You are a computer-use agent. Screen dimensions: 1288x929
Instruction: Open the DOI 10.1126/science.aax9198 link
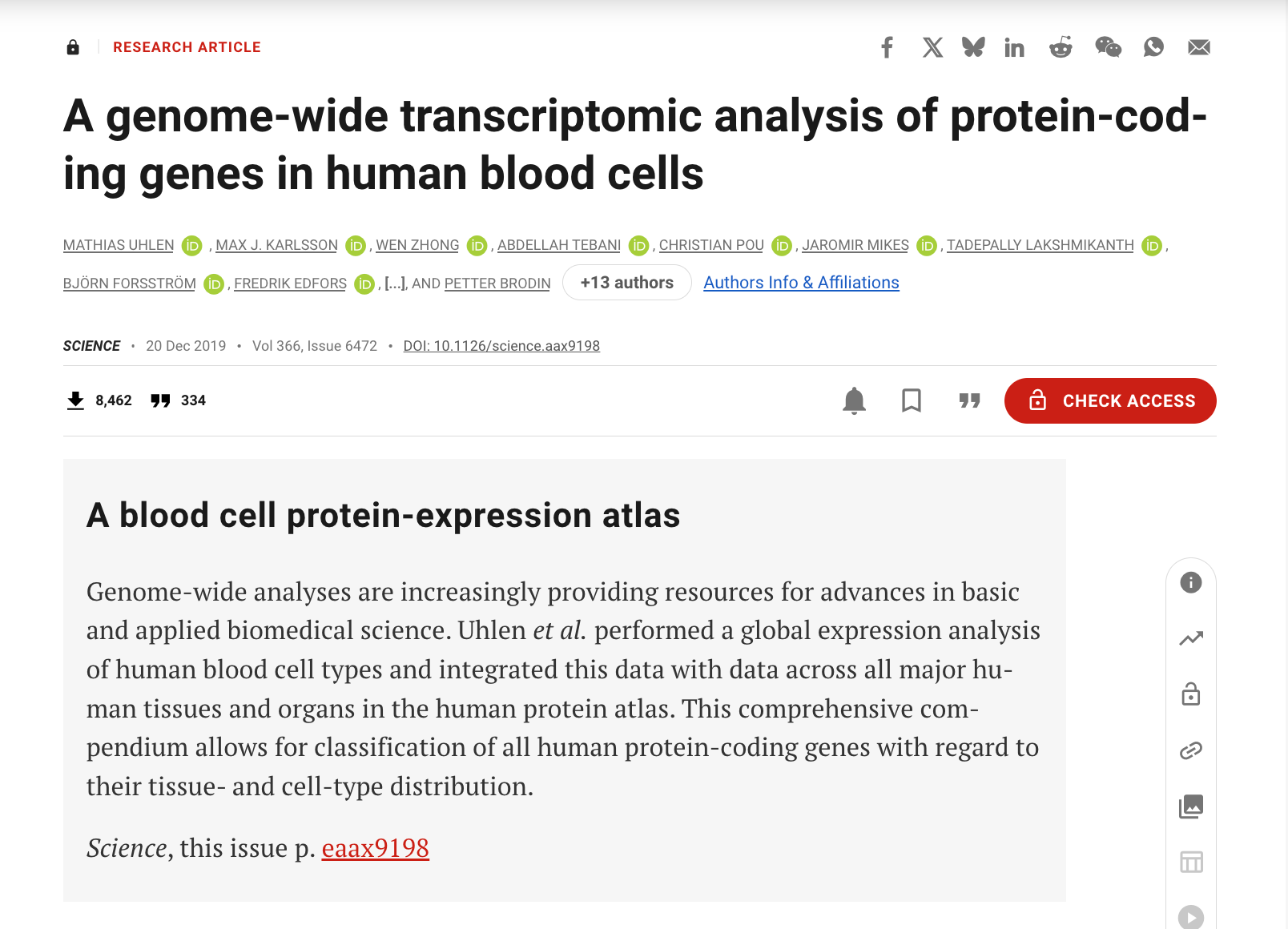pos(501,346)
